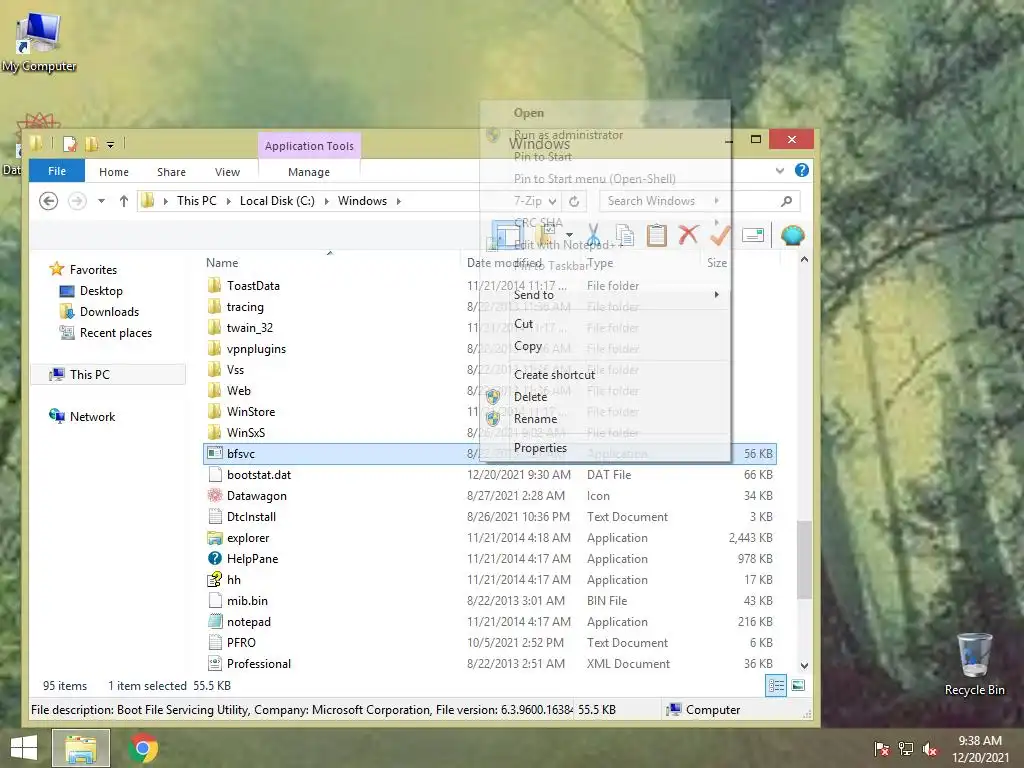The width and height of the screenshot is (1024, 768).
Task: Select the DtcInstall text document icon
Action: coord(215,517)
